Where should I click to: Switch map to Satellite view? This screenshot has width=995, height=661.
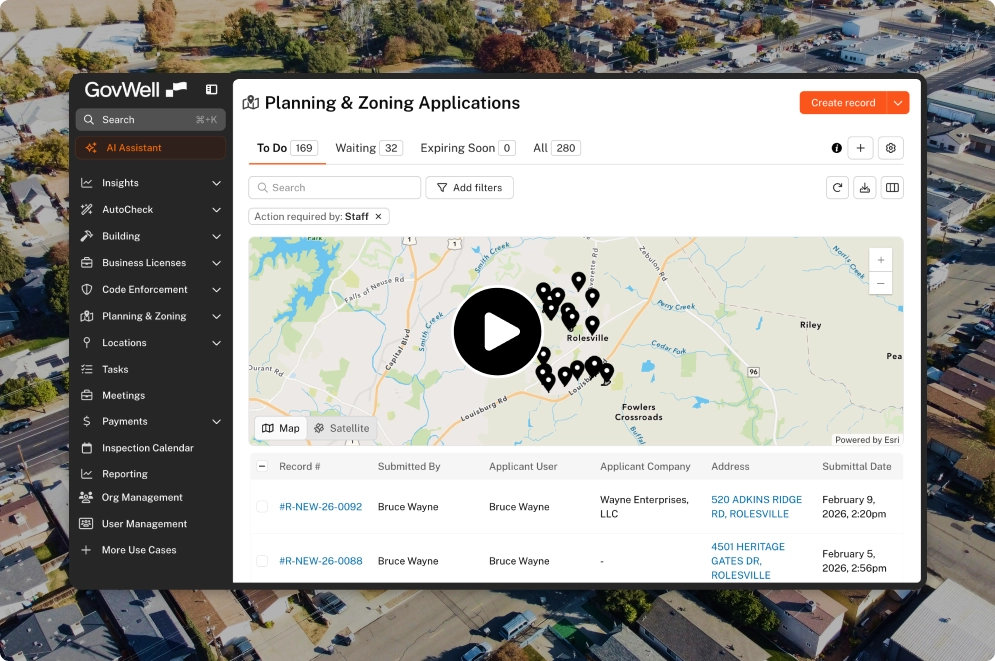341,428
